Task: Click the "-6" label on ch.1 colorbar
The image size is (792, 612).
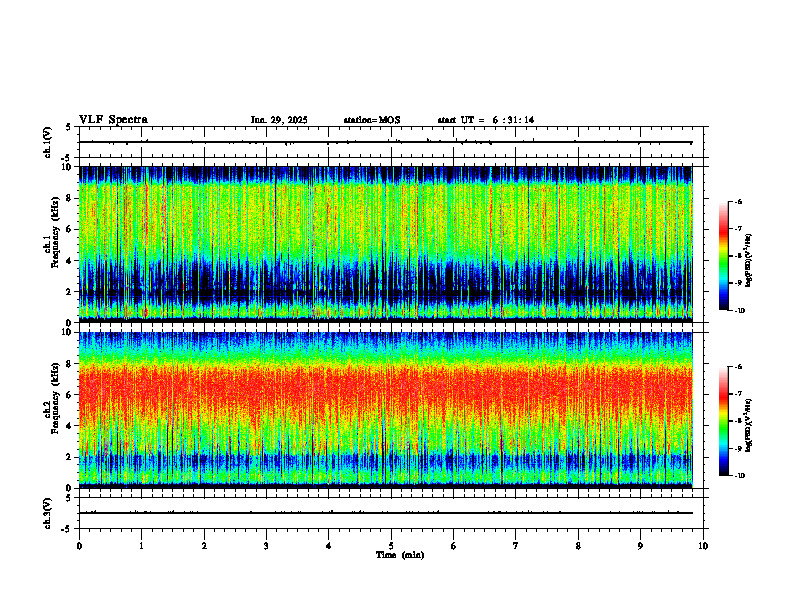Action: tap(738, 202)
